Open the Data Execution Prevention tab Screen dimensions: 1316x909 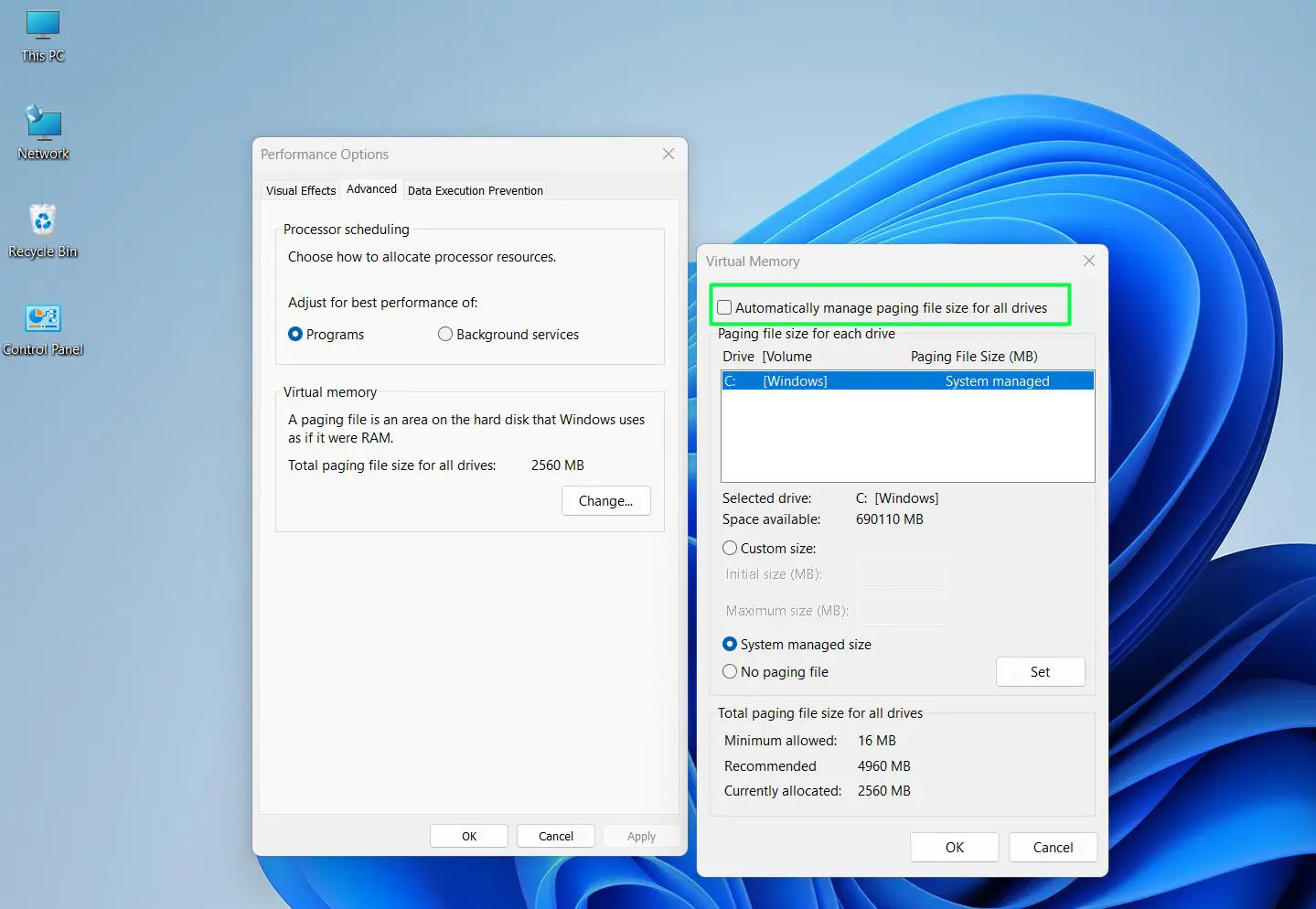pyautogui.click(x=475, y=190)
